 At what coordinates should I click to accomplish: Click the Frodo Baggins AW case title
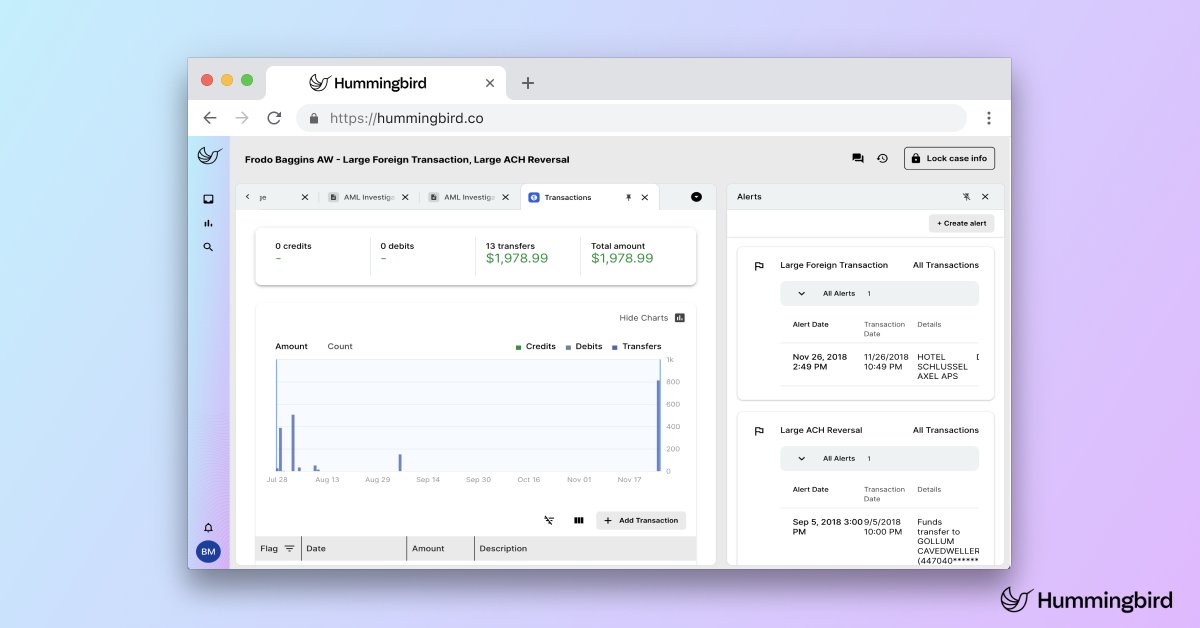click(x=407, y=159)
